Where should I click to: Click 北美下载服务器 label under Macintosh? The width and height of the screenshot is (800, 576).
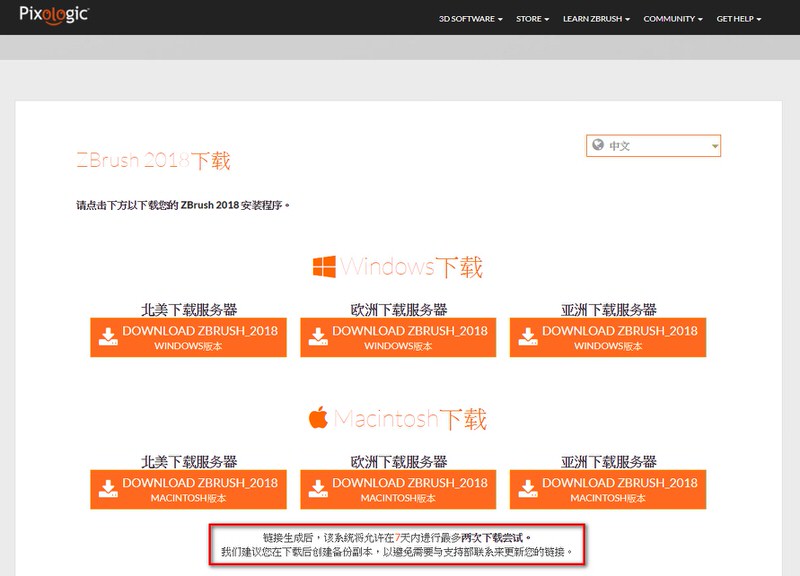[x=189, y=461]
